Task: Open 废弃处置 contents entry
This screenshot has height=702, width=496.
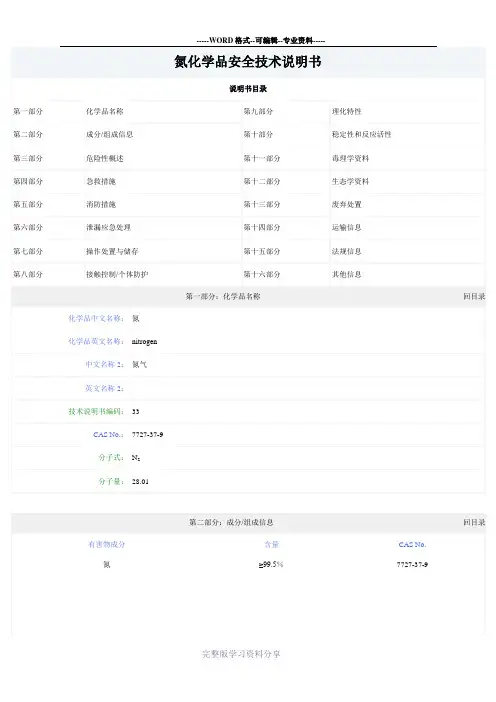Action: [x=346, y=205]
